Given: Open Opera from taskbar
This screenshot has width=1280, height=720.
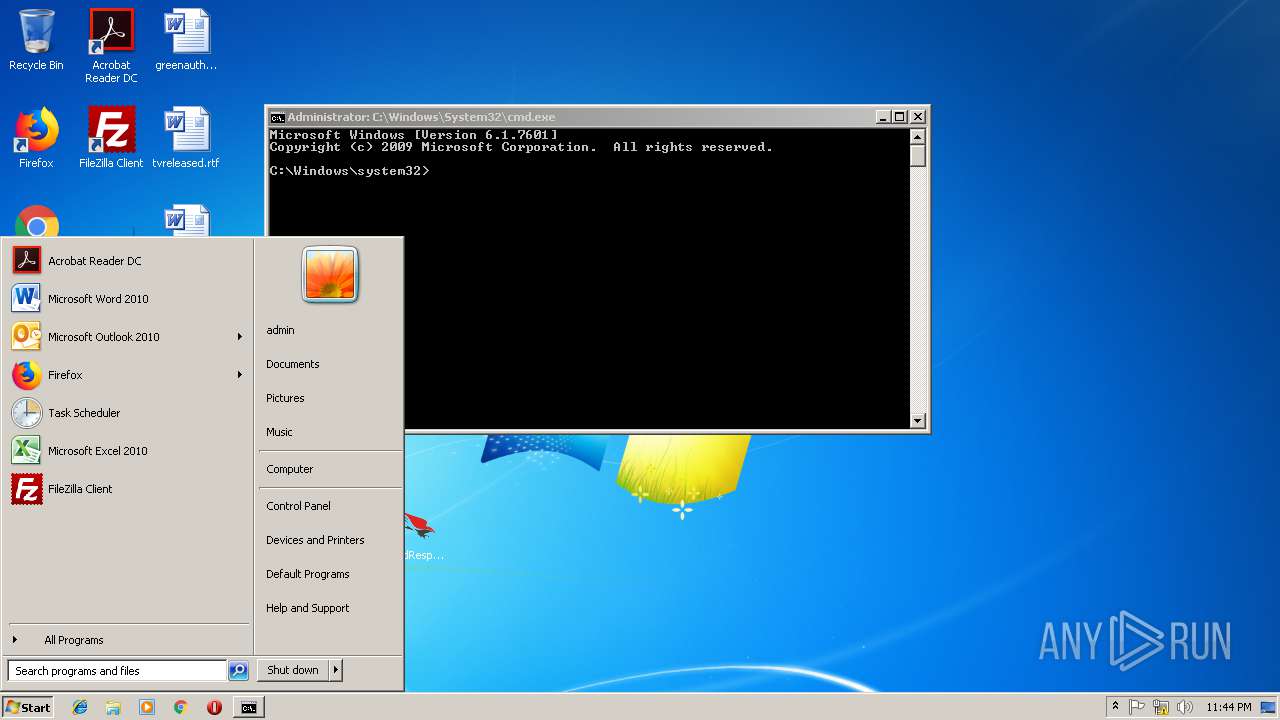Looking at the screenshot, I should pos(214,707).
